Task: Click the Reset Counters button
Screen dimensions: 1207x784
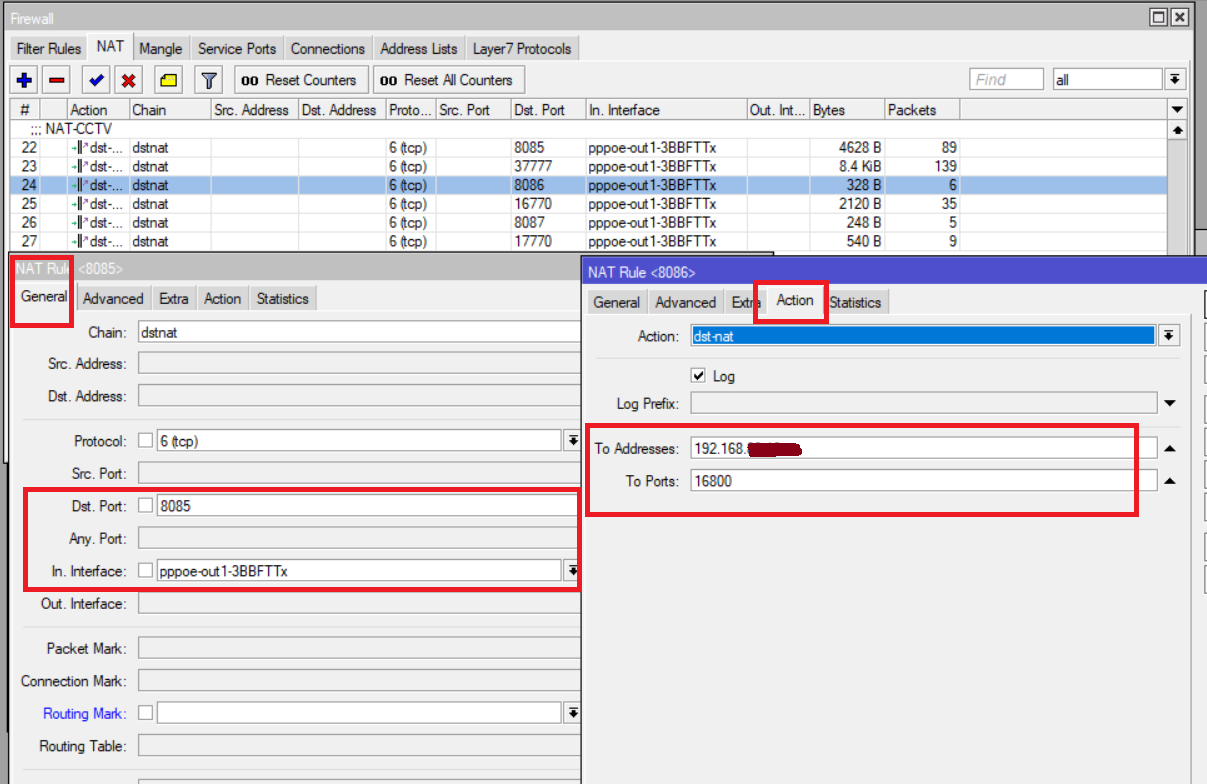Action: click(299, 80)
